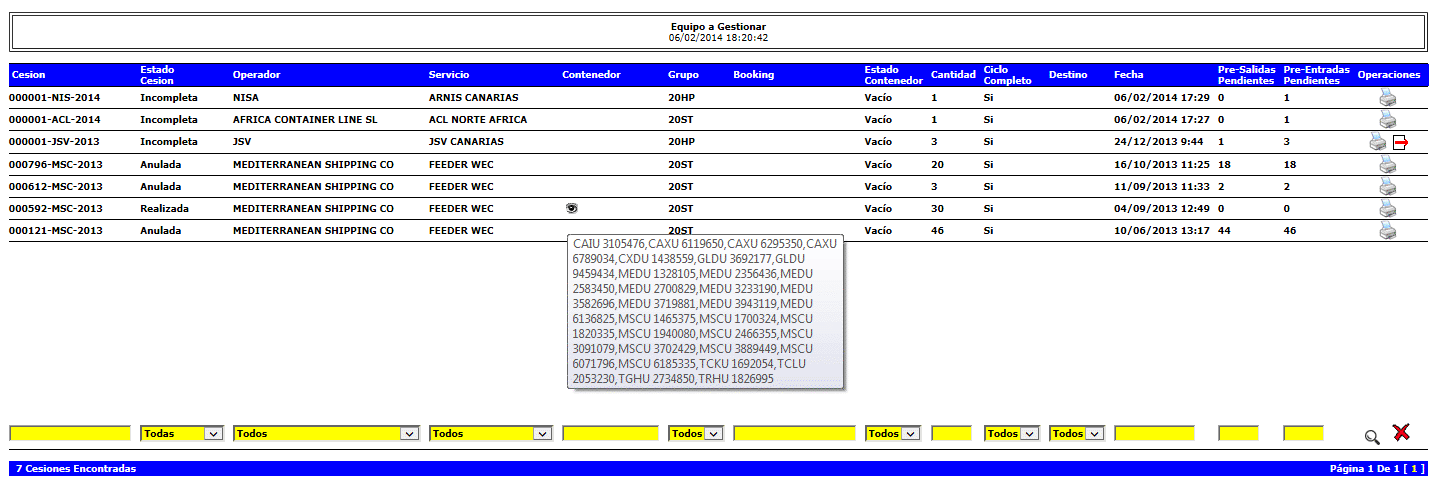Click the container list tooltip

pos(706,311)
